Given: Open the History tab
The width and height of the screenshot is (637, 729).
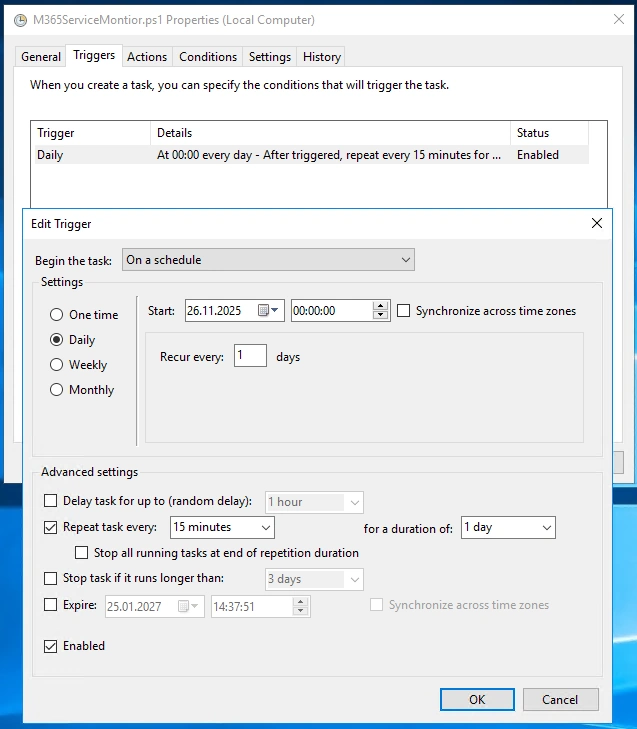Looking at the screenshot, I should 322,57.
